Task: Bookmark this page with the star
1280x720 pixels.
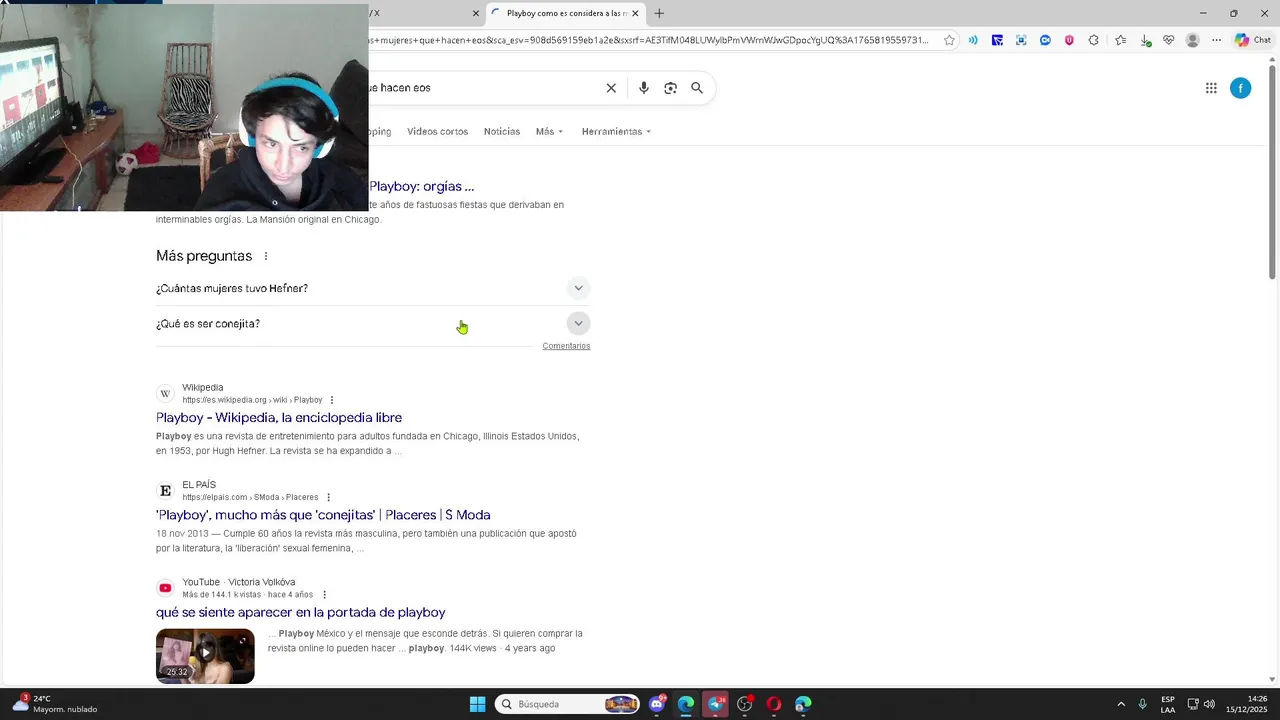Action: coord(949,40)
